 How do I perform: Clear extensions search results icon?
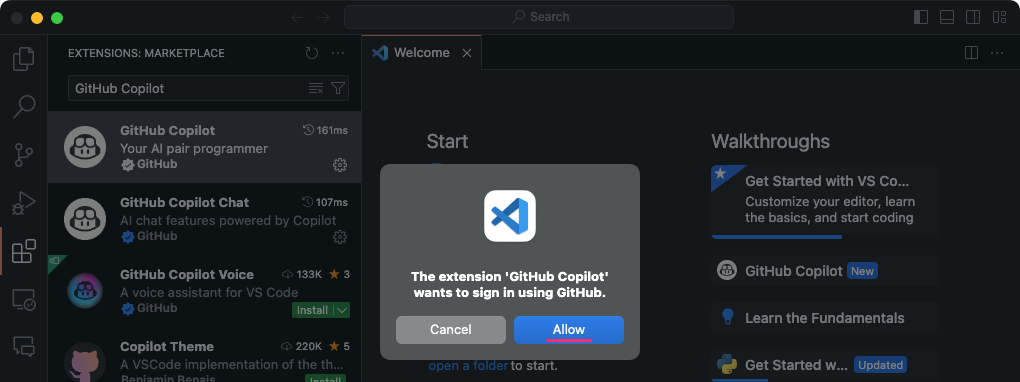(x=315, y=89)
